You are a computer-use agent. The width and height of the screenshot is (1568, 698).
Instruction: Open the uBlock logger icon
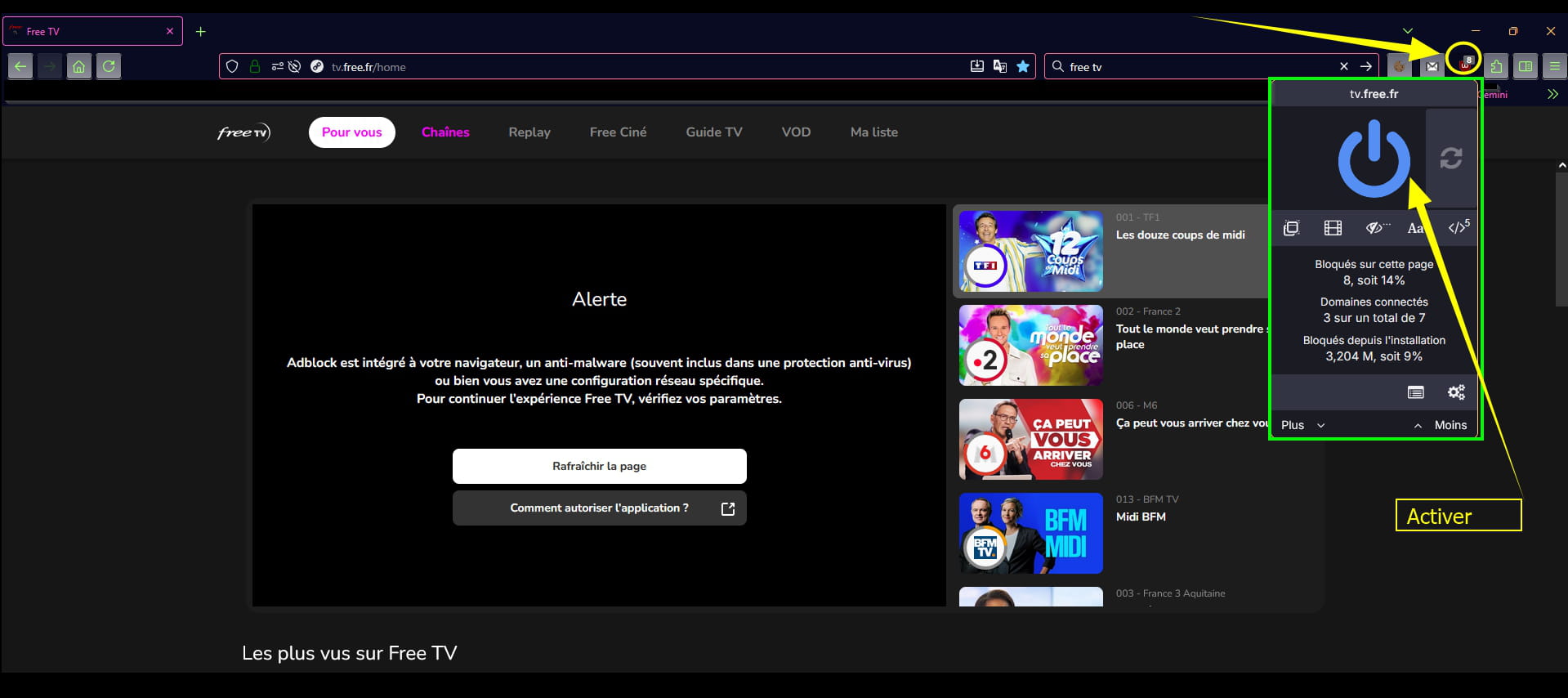(x=1415, y=392)
